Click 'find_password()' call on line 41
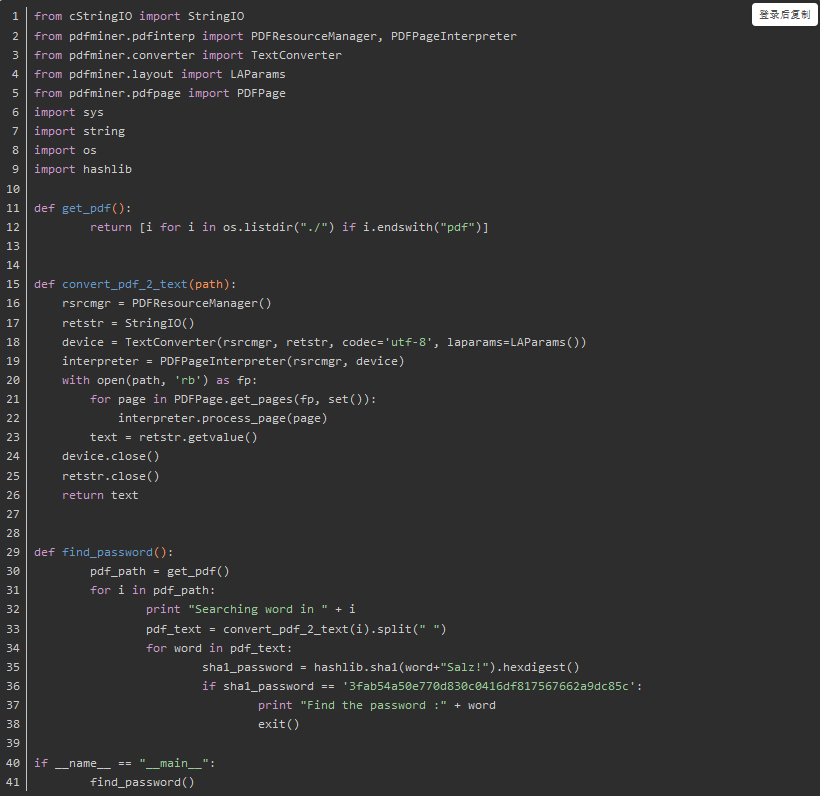The height and width of the screenshot is (796, 820). tap(142, 782)
